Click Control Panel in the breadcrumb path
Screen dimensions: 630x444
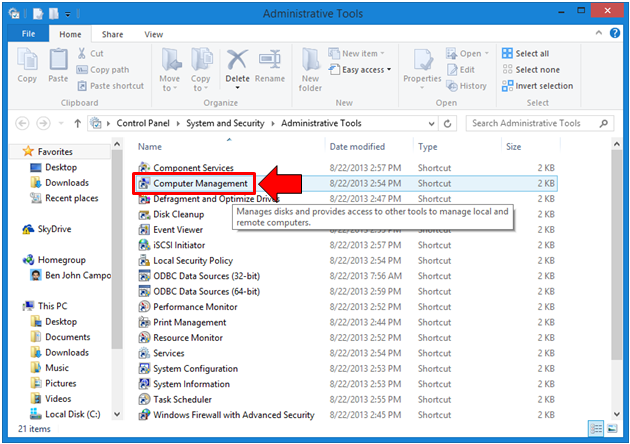pyautogui.click(x=143, y=123)
